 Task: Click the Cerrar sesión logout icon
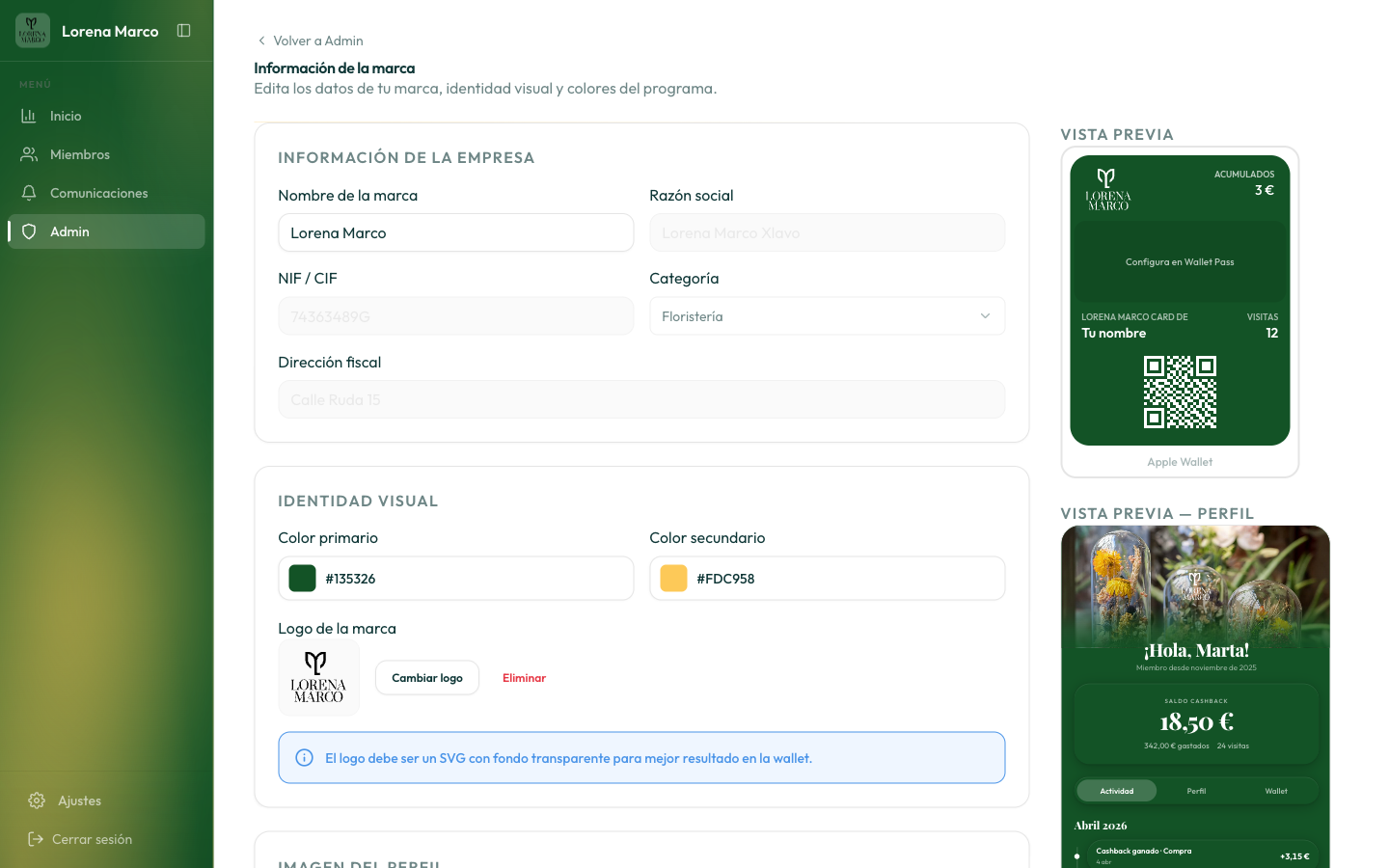pos(36,839)
